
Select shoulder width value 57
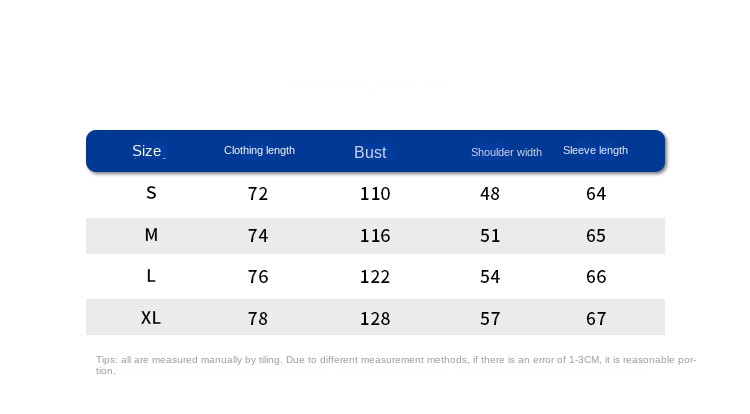point(490,319)
